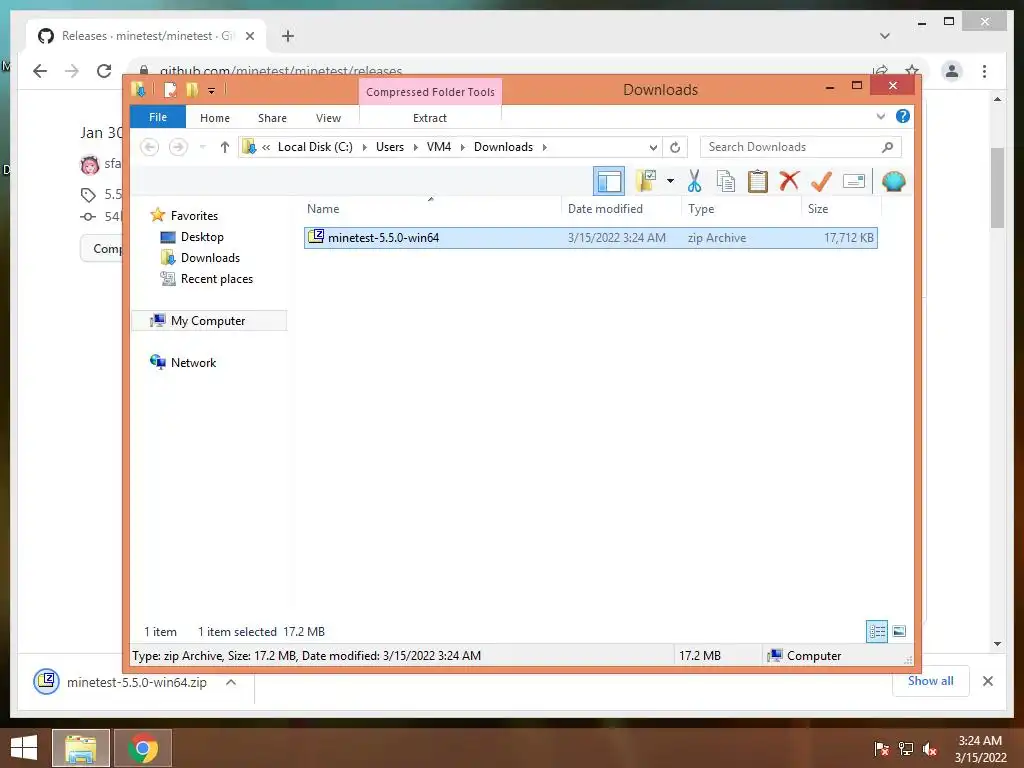Switch to large icons view at bottom right
This screenshot has width=1024, height=768.
pyautogui.click(x=899, y=631)
